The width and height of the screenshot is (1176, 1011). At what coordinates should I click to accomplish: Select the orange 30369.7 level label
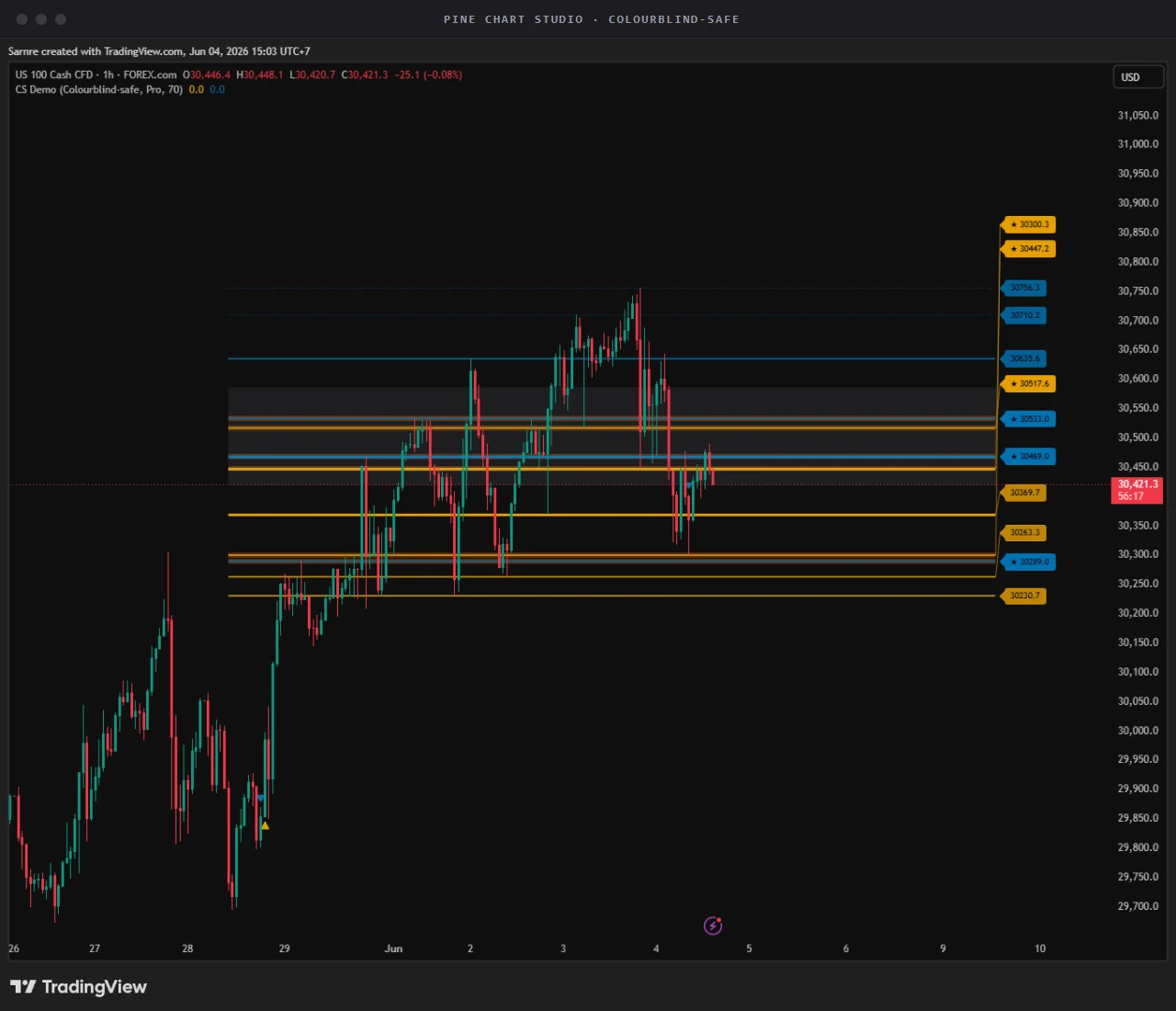(1023, 493)
